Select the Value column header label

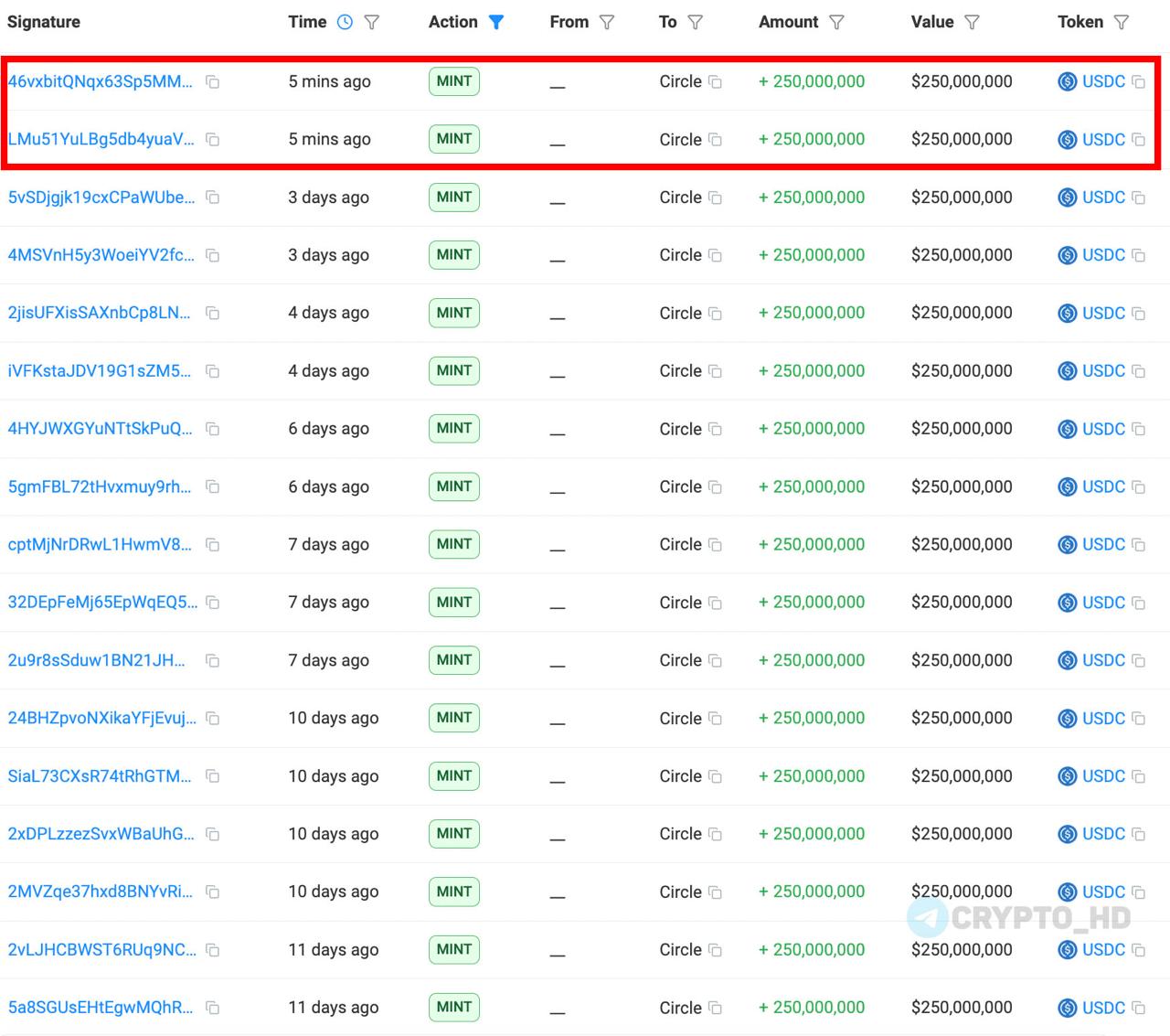tap(932, 22)
